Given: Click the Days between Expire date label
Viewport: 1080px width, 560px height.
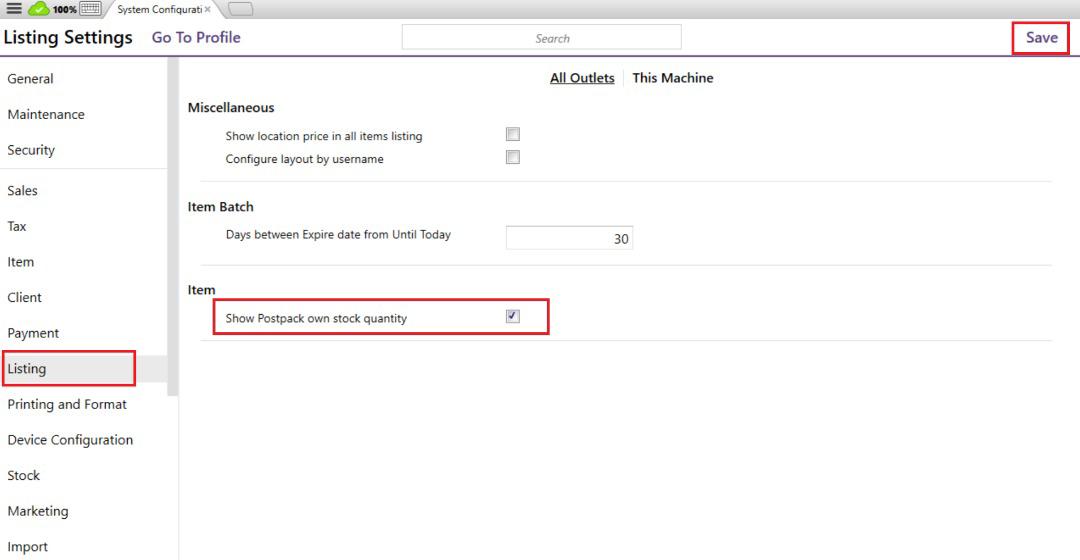Looking at the screenshot, I should coord(338,235).
